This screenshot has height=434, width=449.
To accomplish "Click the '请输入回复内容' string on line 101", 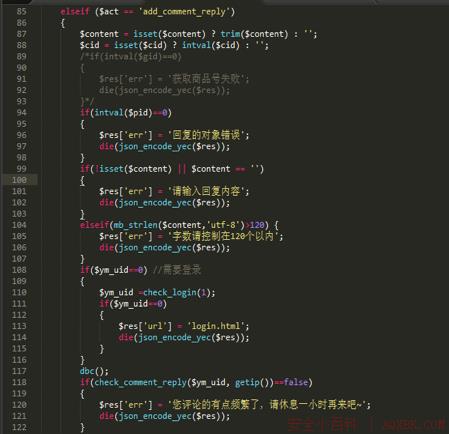I will click(x=206, y=192).
